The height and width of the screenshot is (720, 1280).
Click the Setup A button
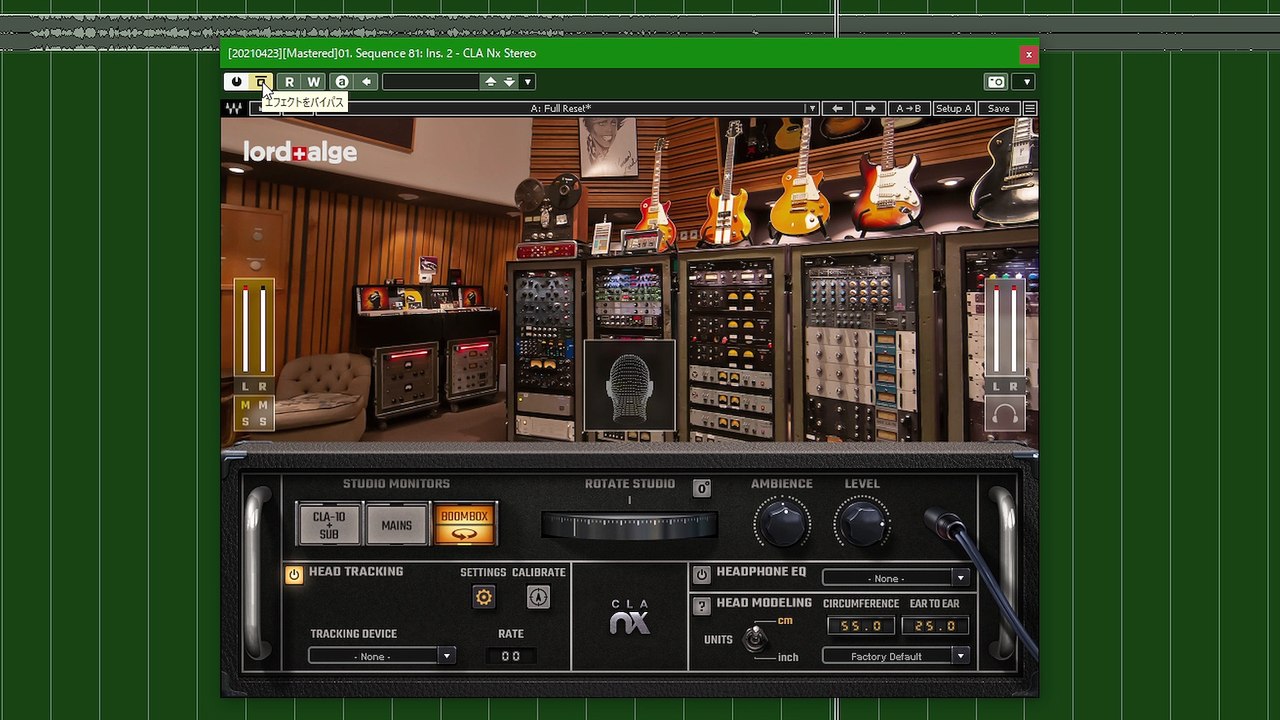pyautogui.click(x=954, y=108)
